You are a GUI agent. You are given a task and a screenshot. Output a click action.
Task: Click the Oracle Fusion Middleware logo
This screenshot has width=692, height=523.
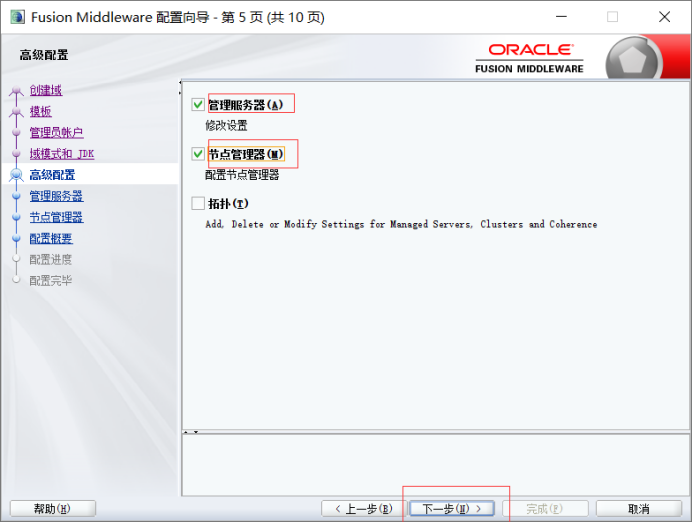pos(530,57)
